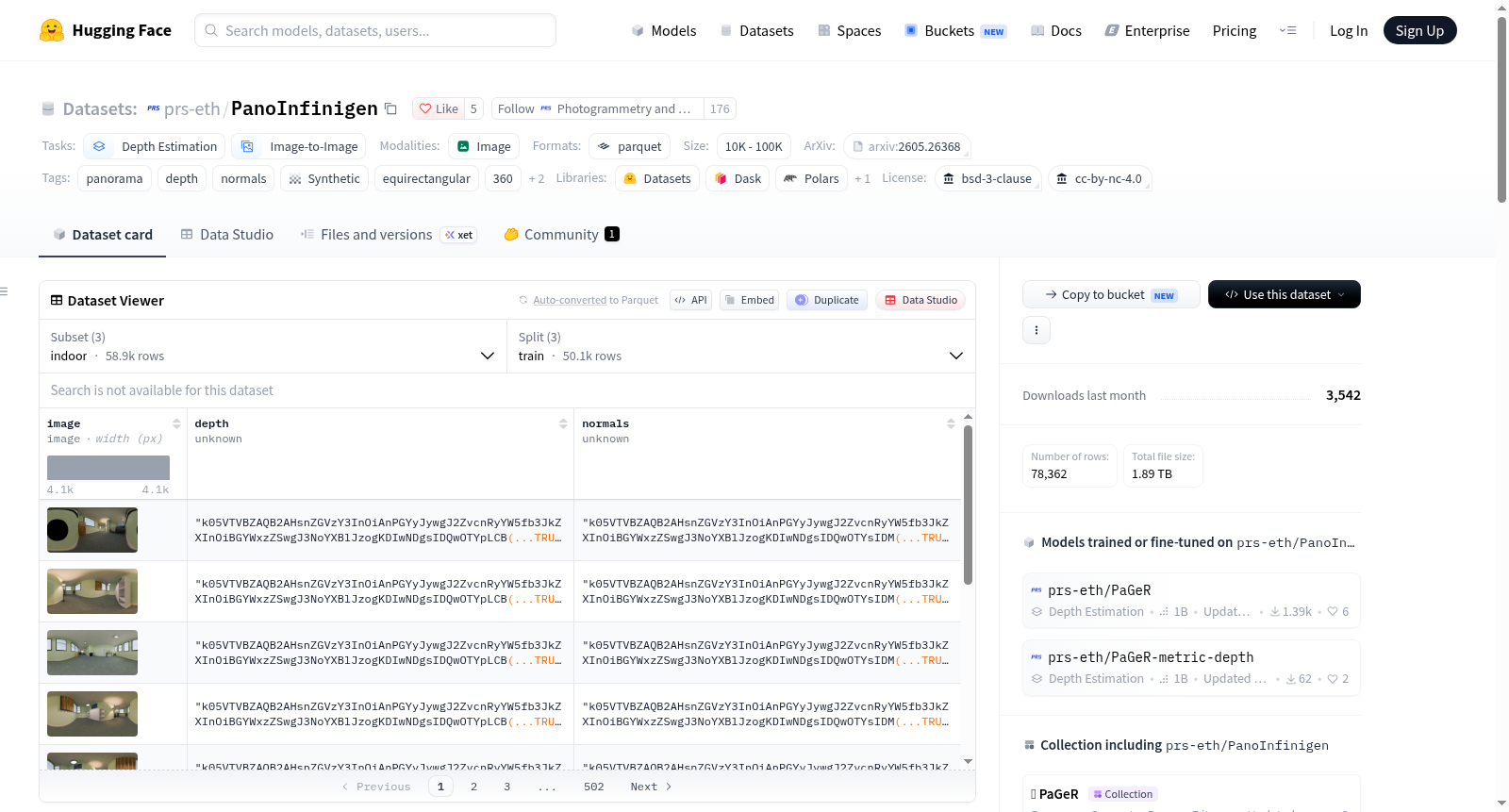Open the prs-eth/PaGeR model card
The image size is (1509, 812).
click(1191, 600)
